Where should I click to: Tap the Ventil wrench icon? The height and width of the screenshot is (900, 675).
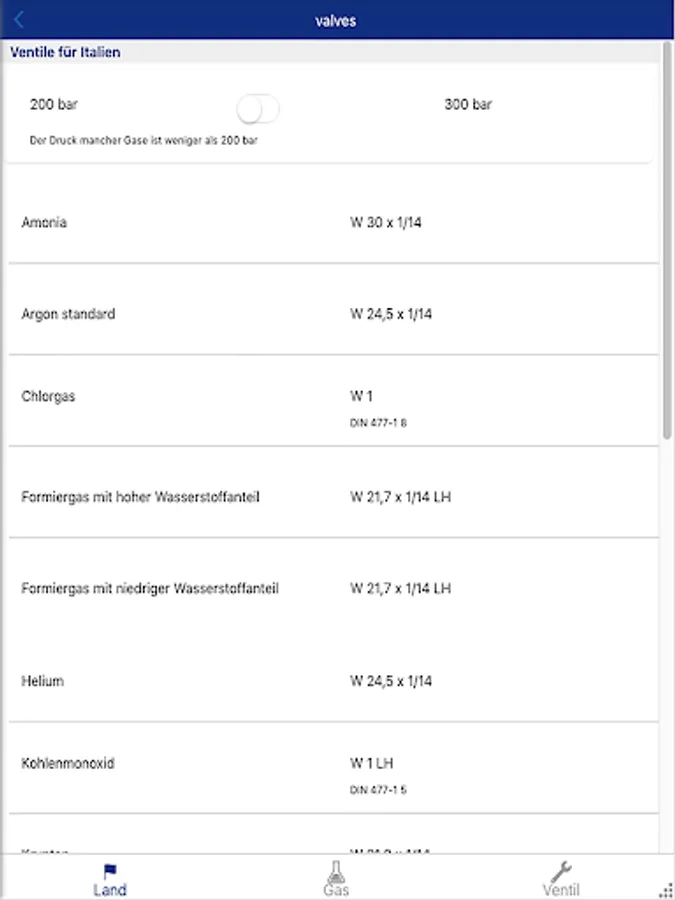pos(561,871)
